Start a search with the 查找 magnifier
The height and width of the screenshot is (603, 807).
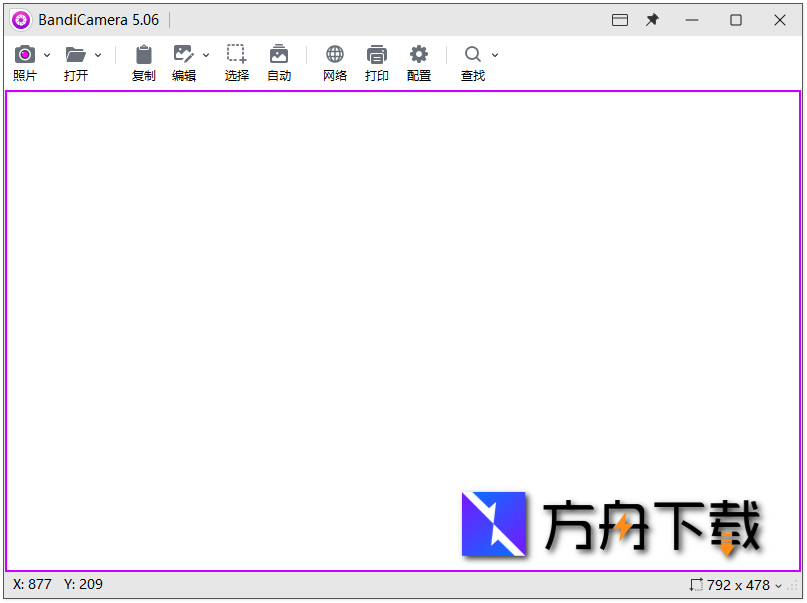pos(470,55)
